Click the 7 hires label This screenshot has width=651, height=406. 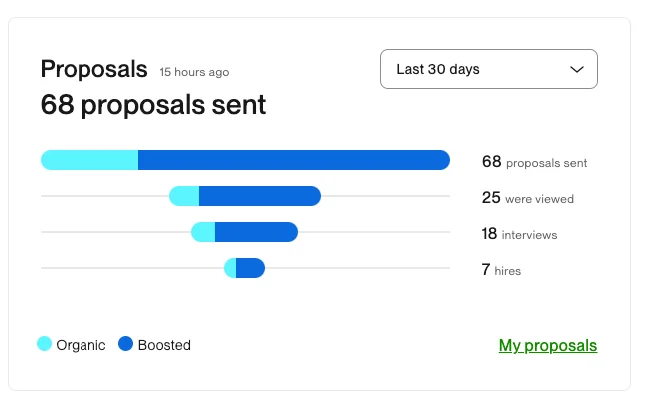point(501,270)
